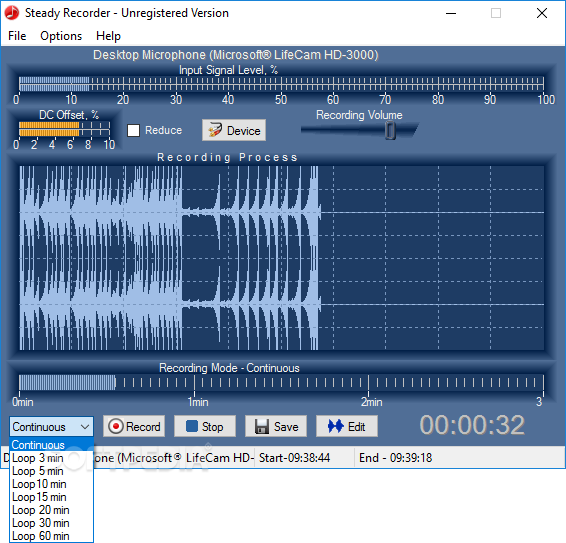Click the Input Signal Level meter
Screen dimensions: 566x543
281,83
